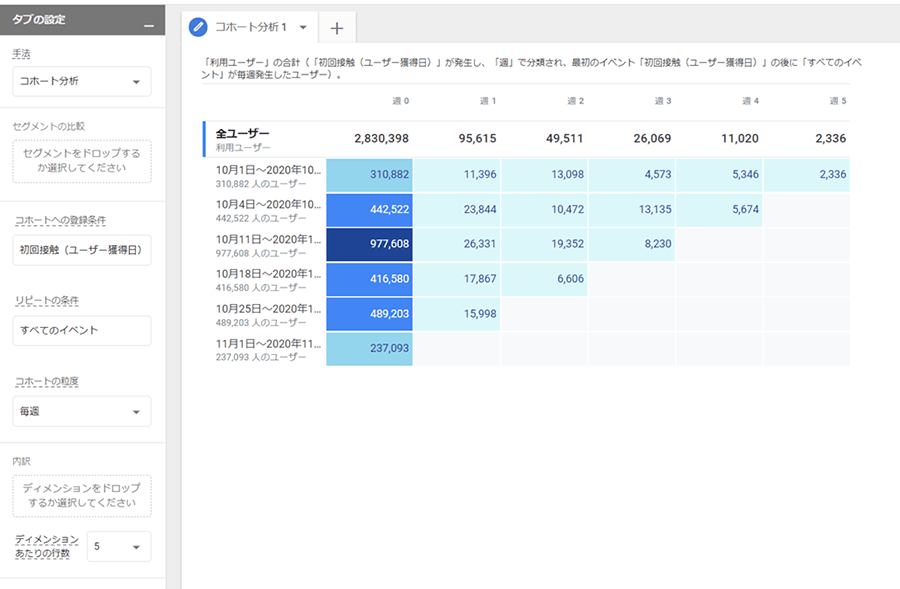
Task: Click the コホートへの登録条件 label
Action: click(x=60, y=220)
